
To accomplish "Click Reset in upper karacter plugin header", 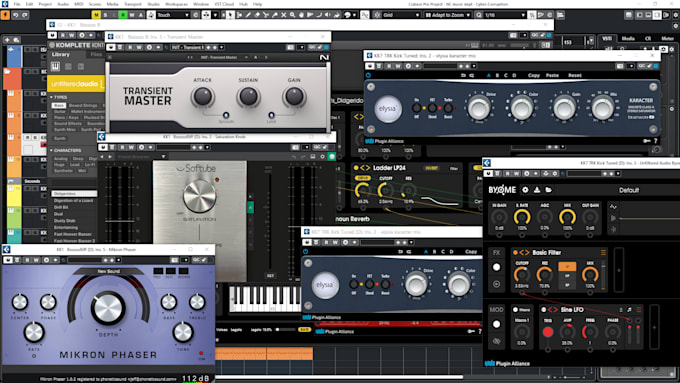I will click(x=575, y=75).
